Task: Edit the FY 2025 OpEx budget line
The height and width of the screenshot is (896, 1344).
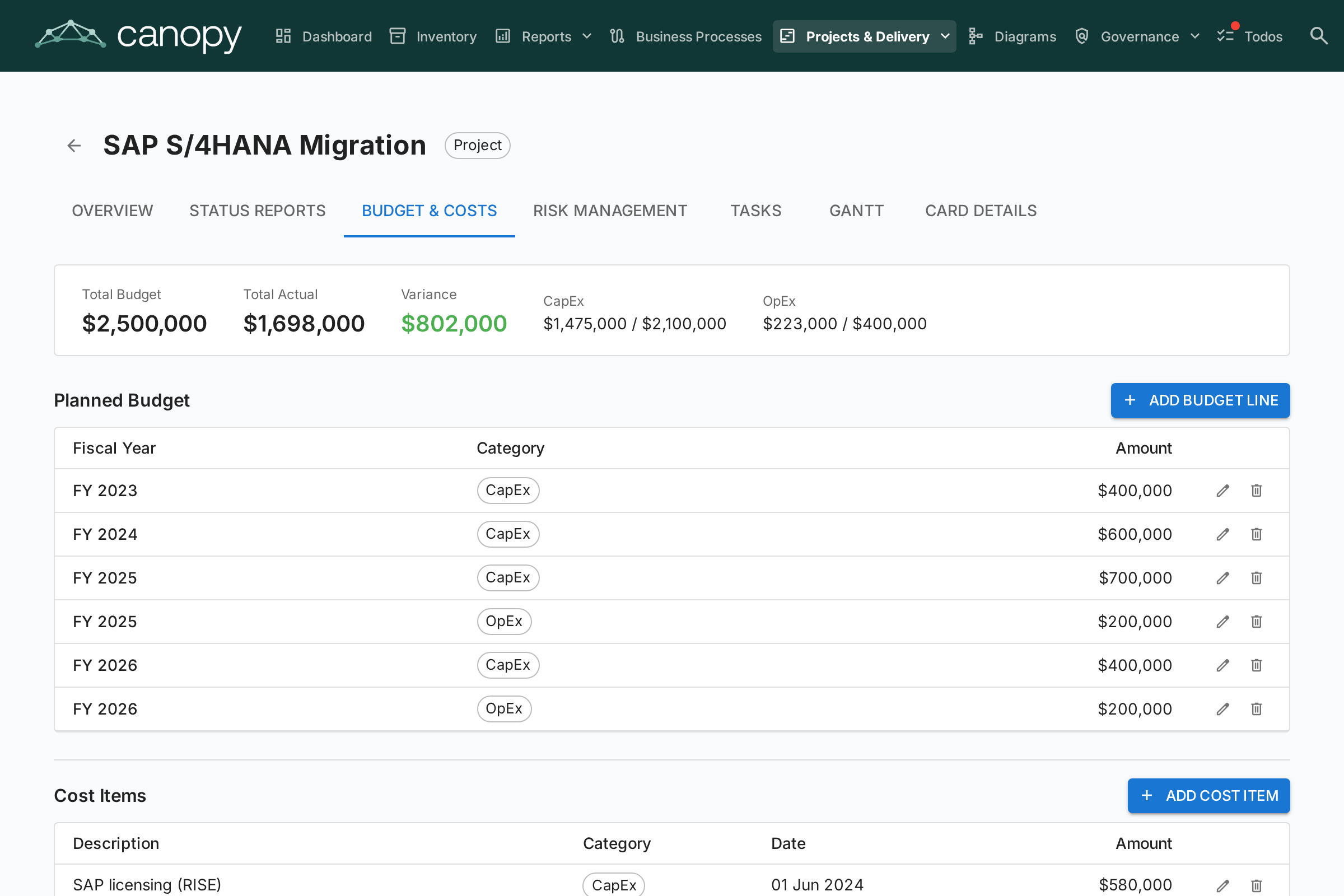Action: click(x=1222, y=622)
